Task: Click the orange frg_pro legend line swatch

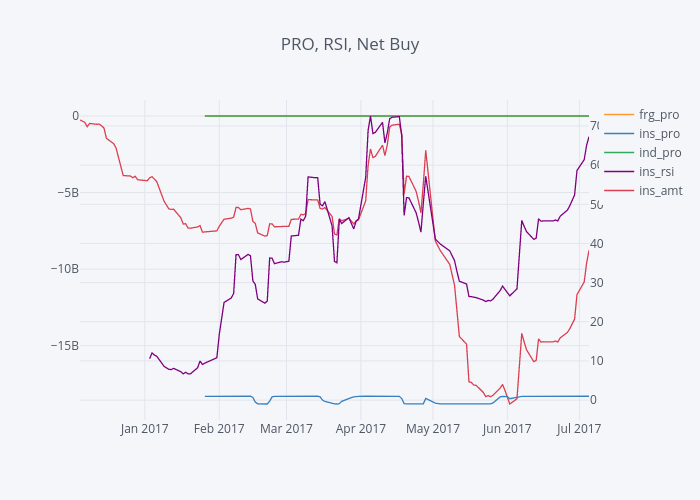Action: (619, 114)
